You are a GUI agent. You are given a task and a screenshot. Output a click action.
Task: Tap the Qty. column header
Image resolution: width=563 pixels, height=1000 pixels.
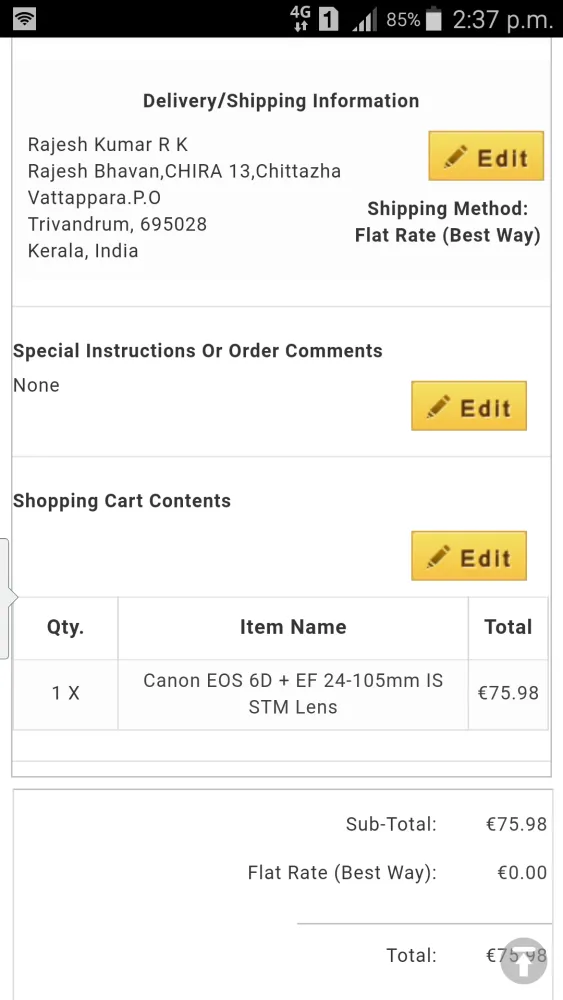[x=66, y=627]
